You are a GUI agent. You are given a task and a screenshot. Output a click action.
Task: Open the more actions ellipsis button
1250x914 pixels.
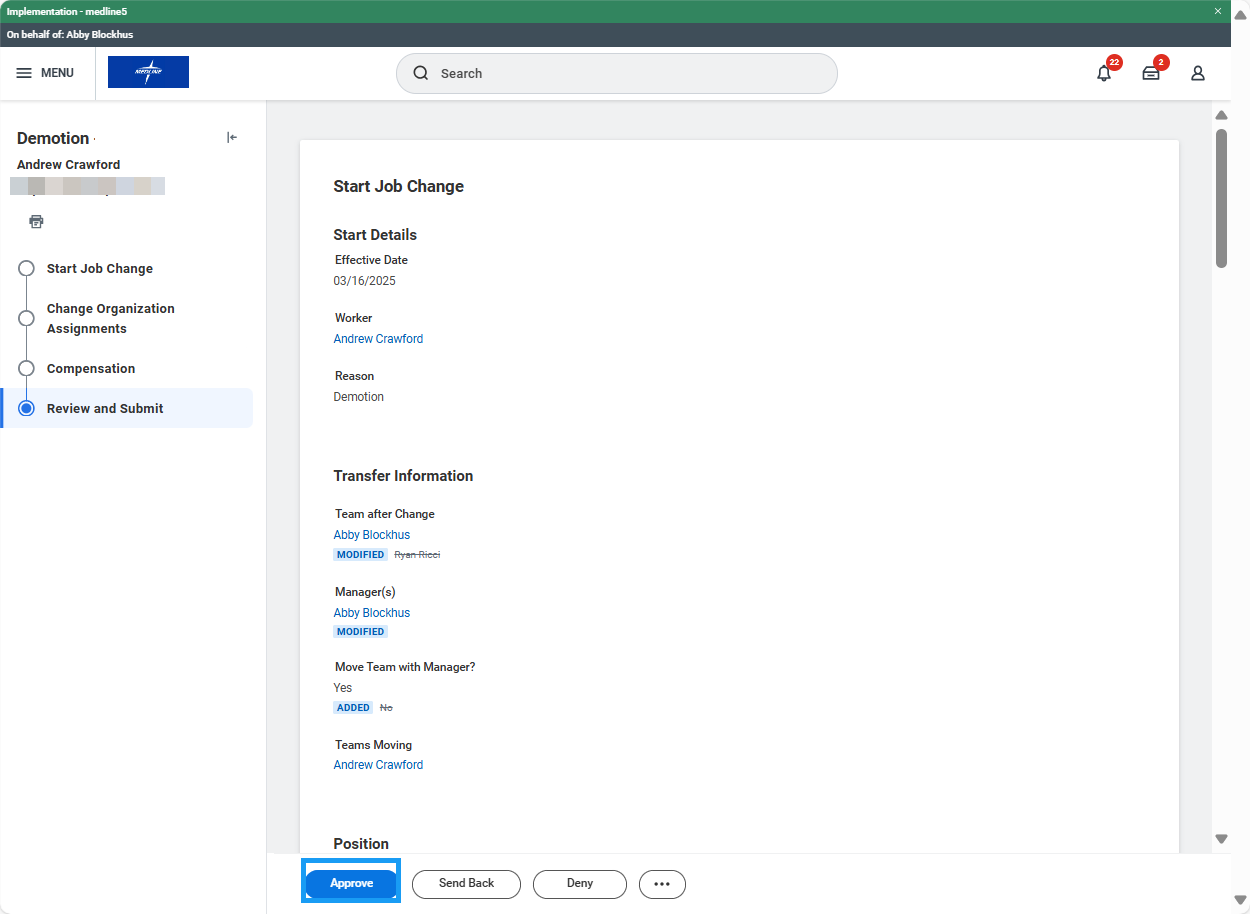pos(662,884)
